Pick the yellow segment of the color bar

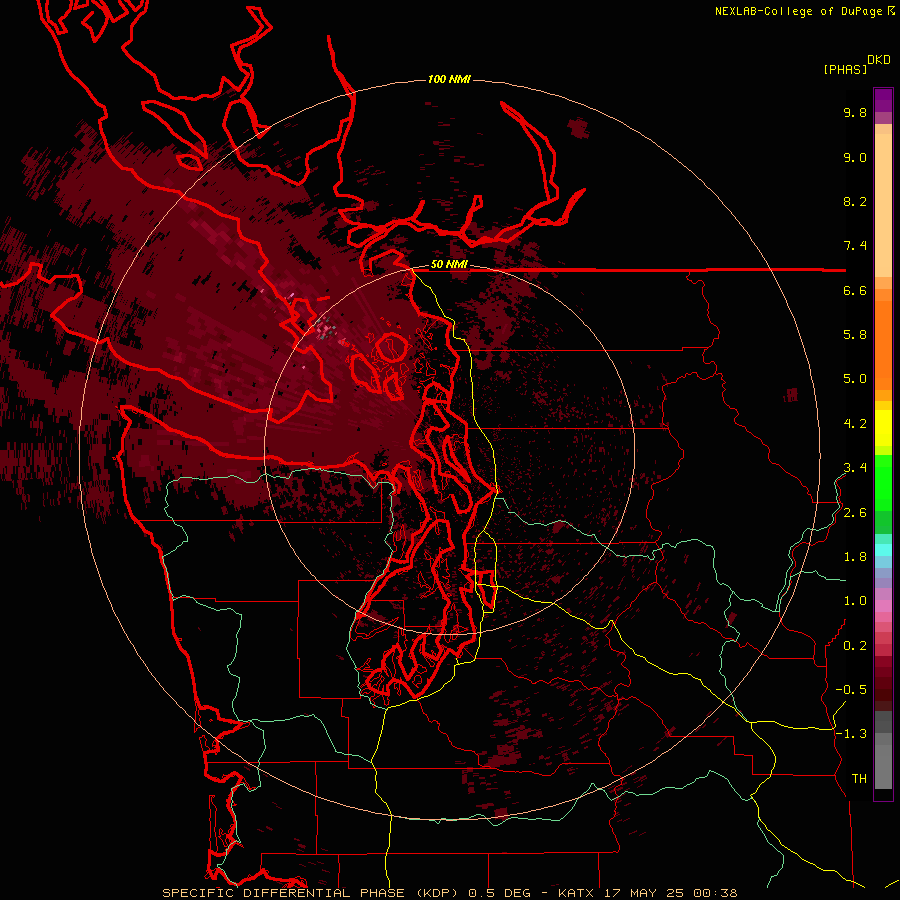point(883,427)
